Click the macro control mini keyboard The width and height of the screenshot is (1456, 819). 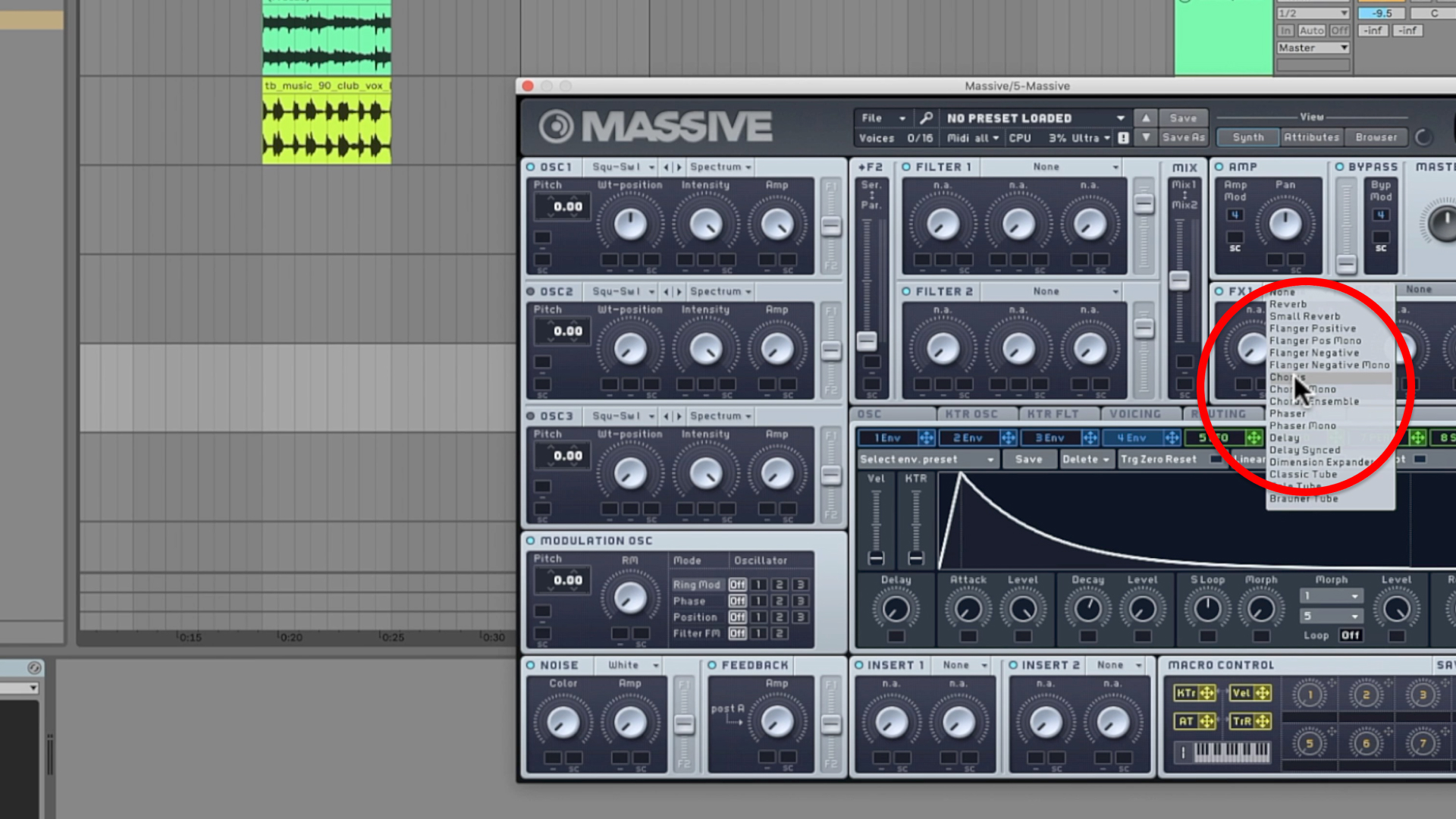[x=1232, y=752]
